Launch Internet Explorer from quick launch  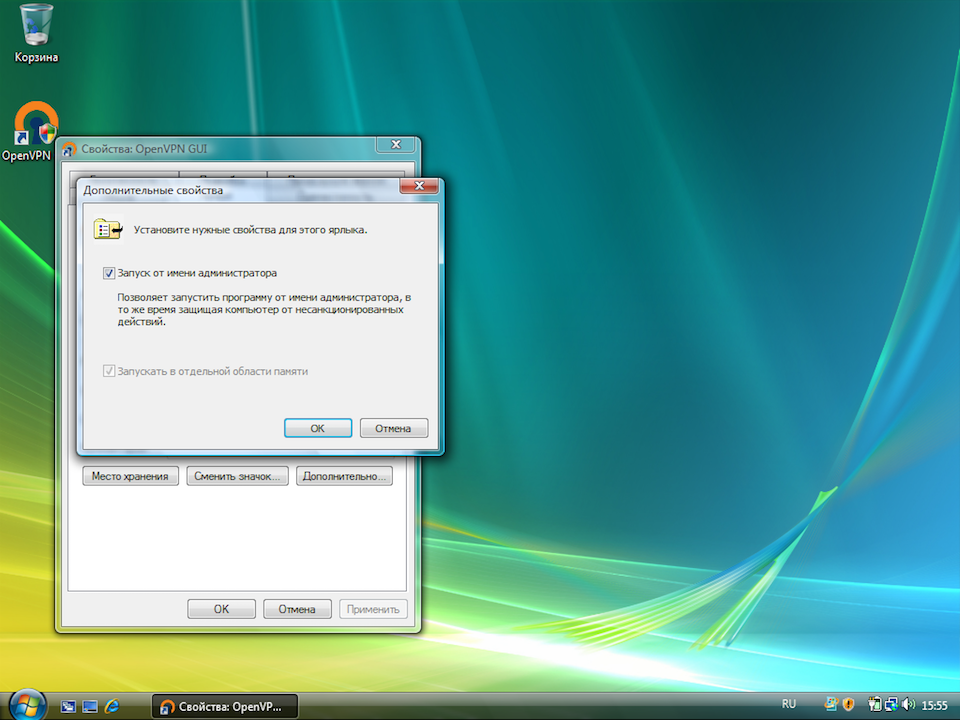pyautogui.click(x=112, y=706)
